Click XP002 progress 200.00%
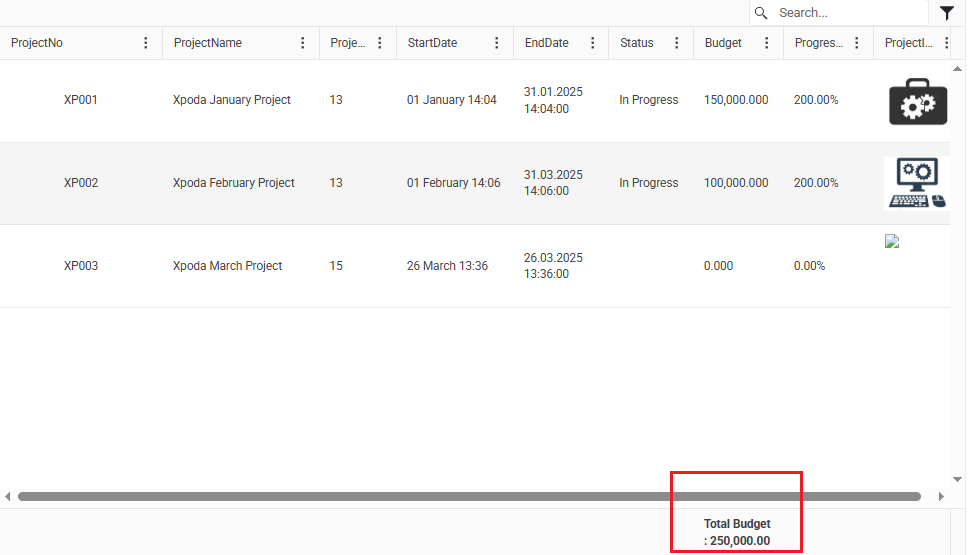The height and width of the screenshot is (555, 968). (816, 183)
